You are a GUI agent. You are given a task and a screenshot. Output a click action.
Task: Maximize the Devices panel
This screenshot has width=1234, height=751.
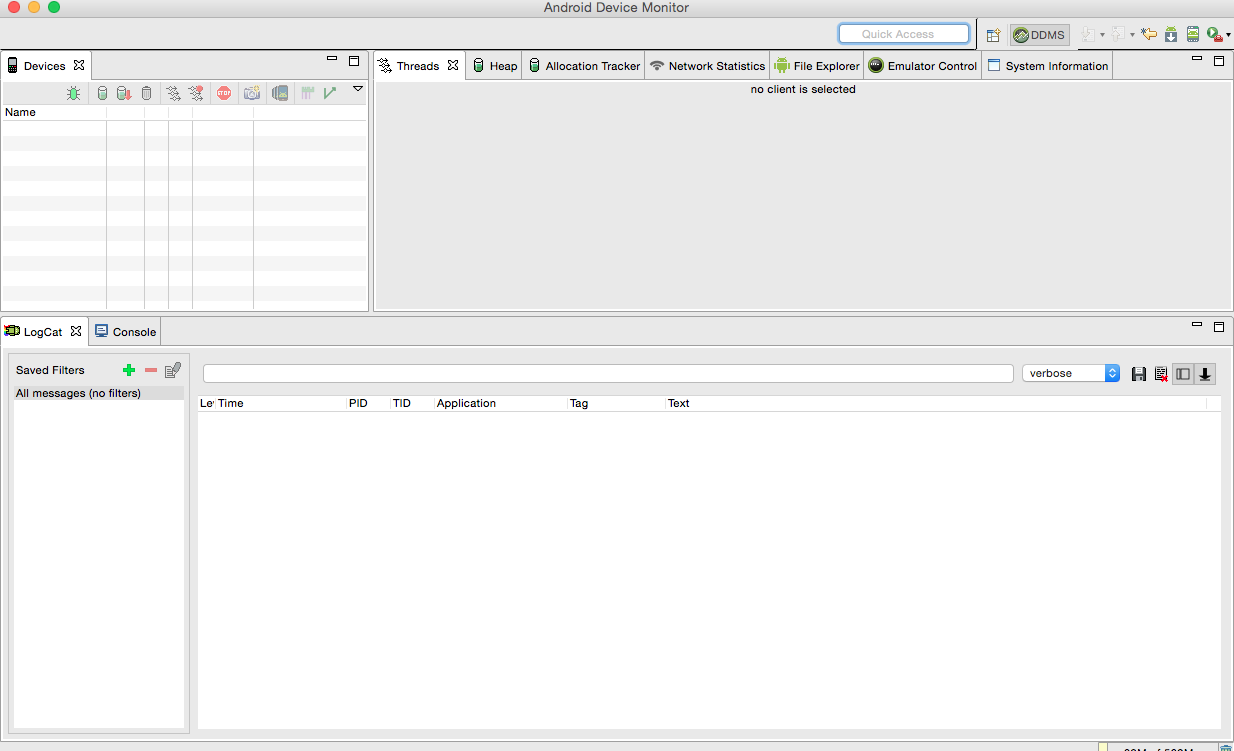[x=354, y=61]
